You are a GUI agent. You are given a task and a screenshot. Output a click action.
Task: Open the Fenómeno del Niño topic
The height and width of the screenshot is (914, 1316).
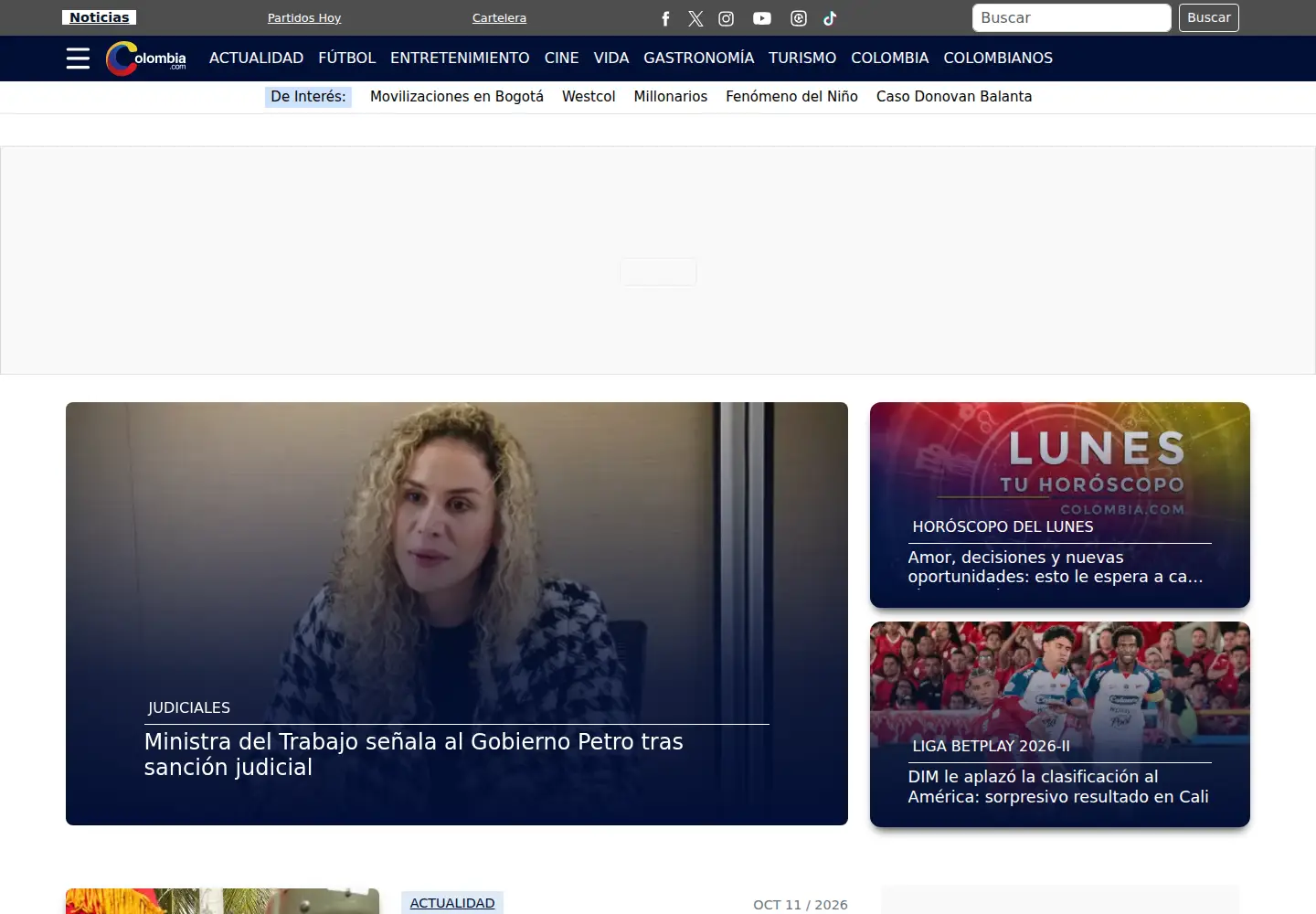click(x=791, y=97)
